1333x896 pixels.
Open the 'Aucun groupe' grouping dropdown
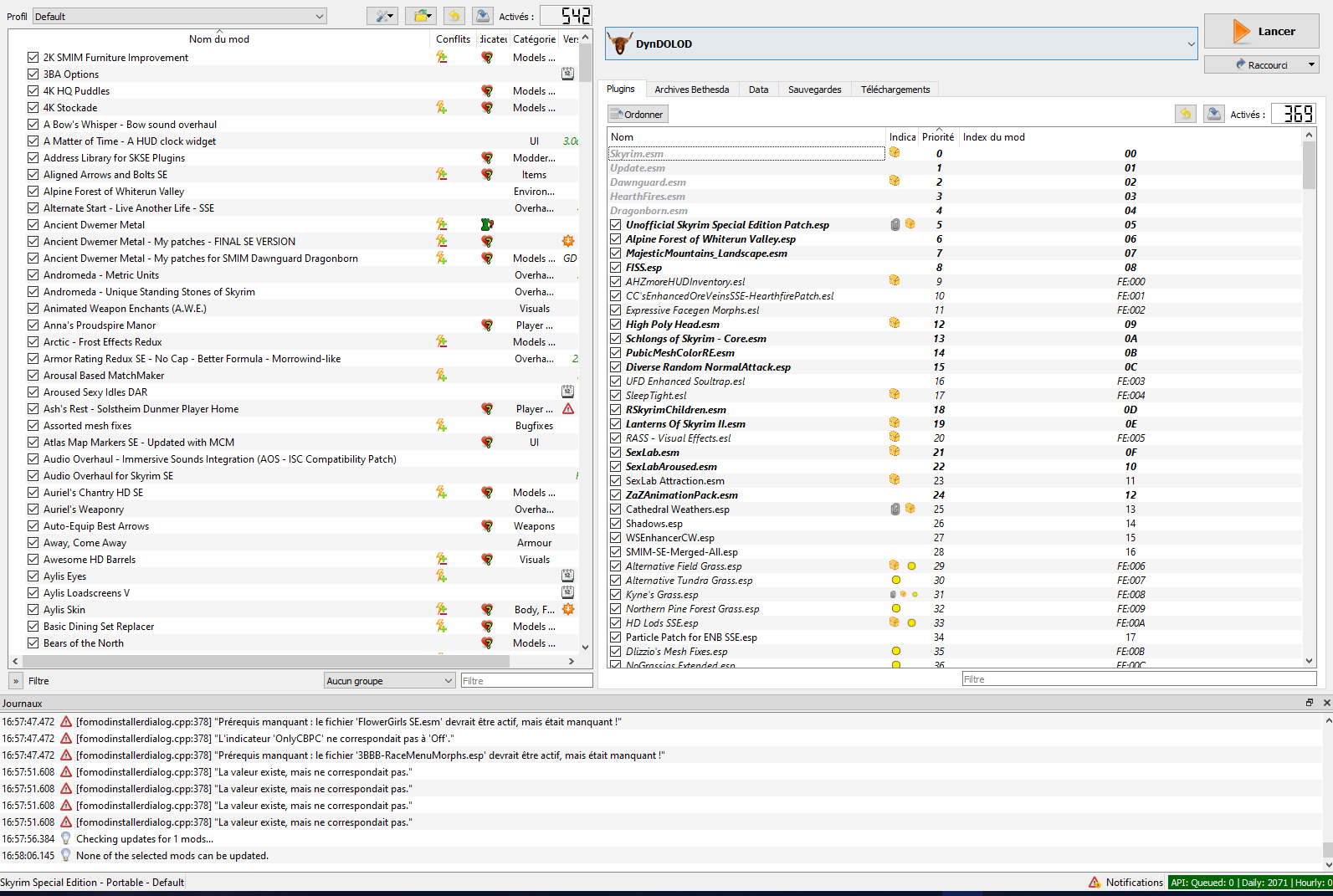[390, 681]
